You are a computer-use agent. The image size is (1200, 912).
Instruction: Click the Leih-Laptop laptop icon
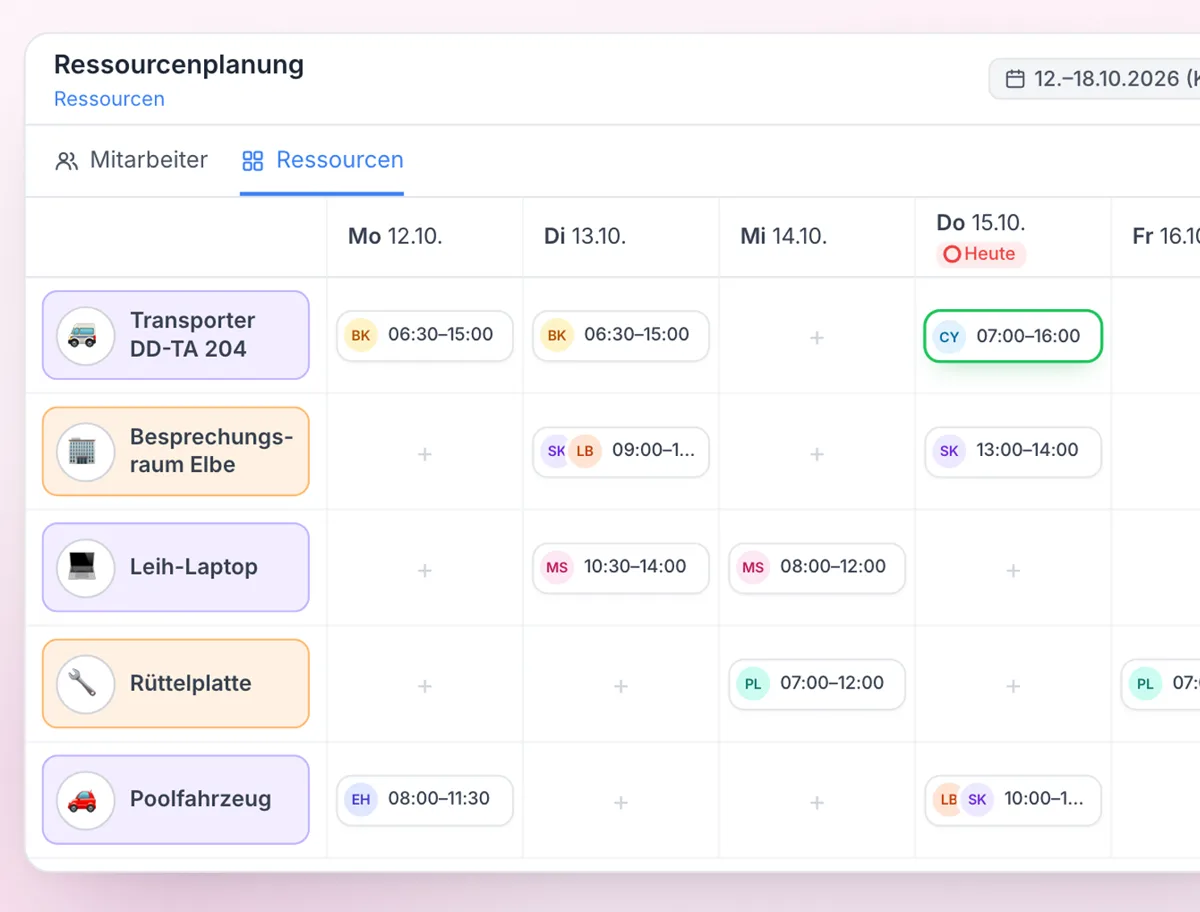85,567
